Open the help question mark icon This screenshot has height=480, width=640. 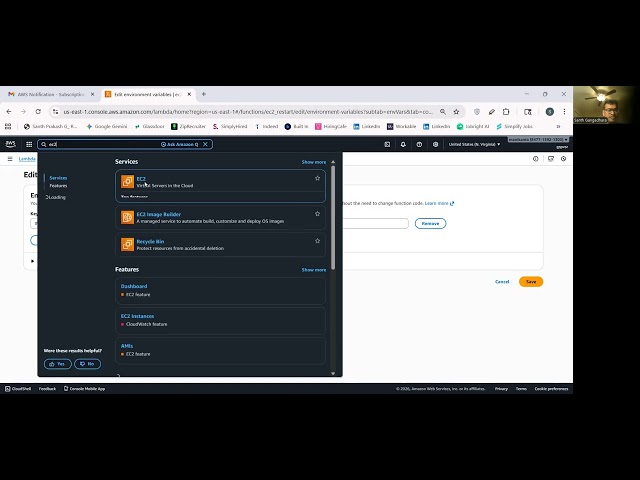[419, 144]
